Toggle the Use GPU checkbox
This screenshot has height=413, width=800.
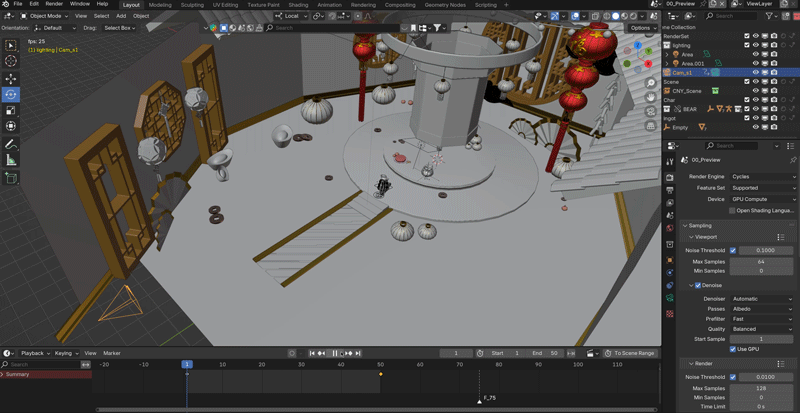[733, 349]
